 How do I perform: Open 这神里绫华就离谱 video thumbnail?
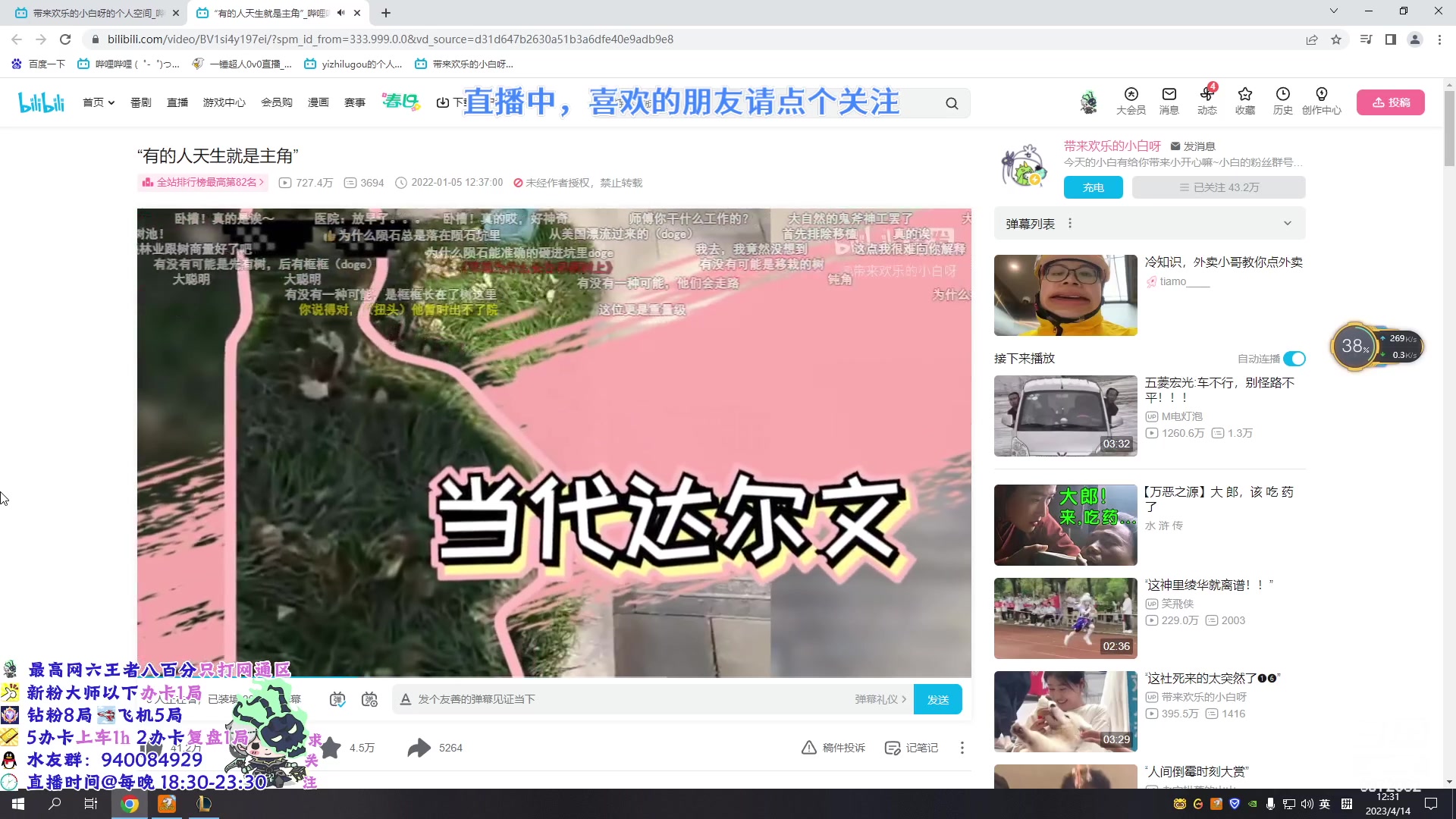(1065, 618)
